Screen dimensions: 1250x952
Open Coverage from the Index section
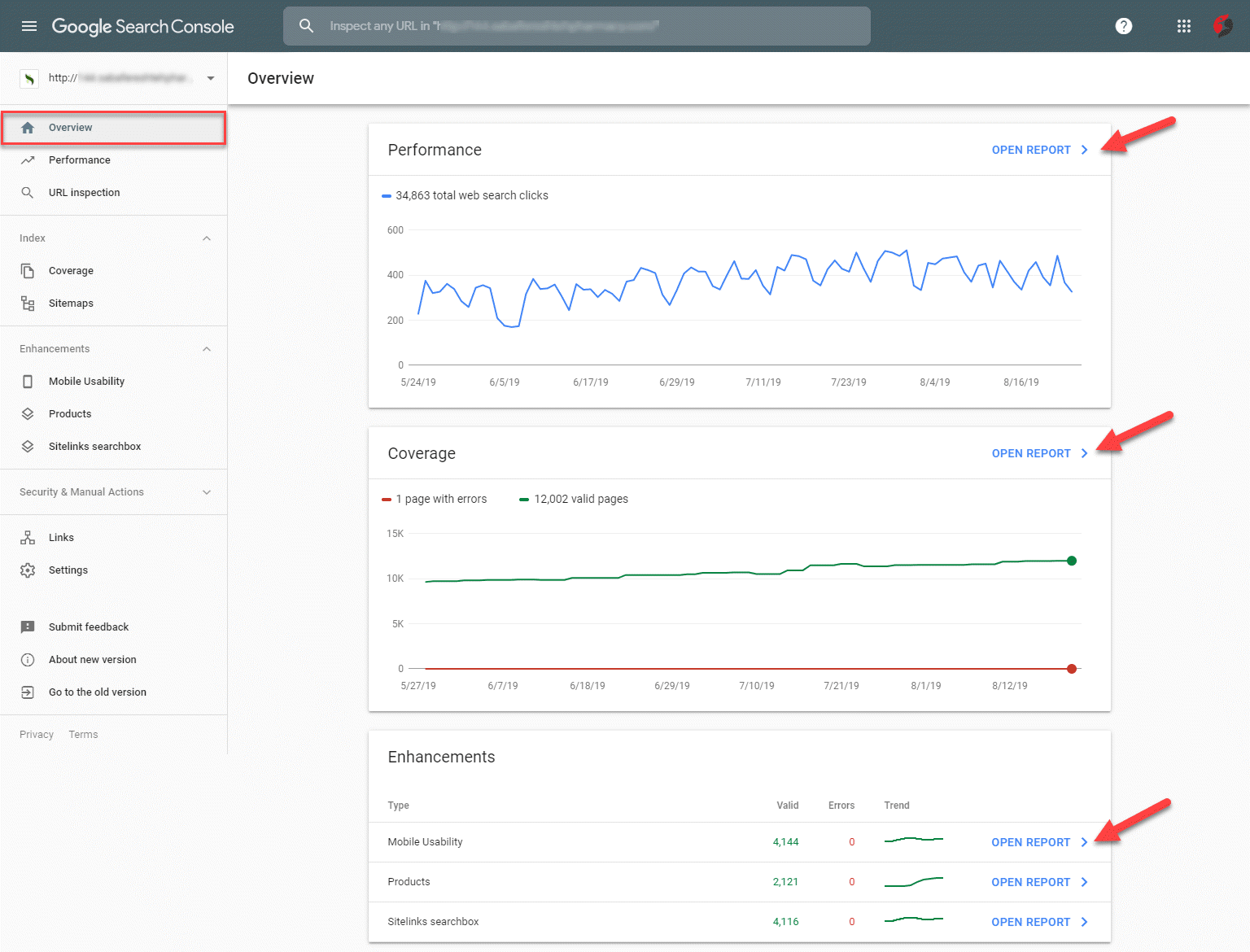point(71,270)
